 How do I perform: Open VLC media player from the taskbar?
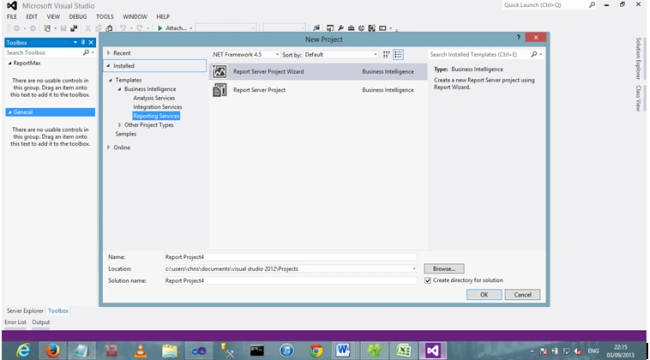141,351
